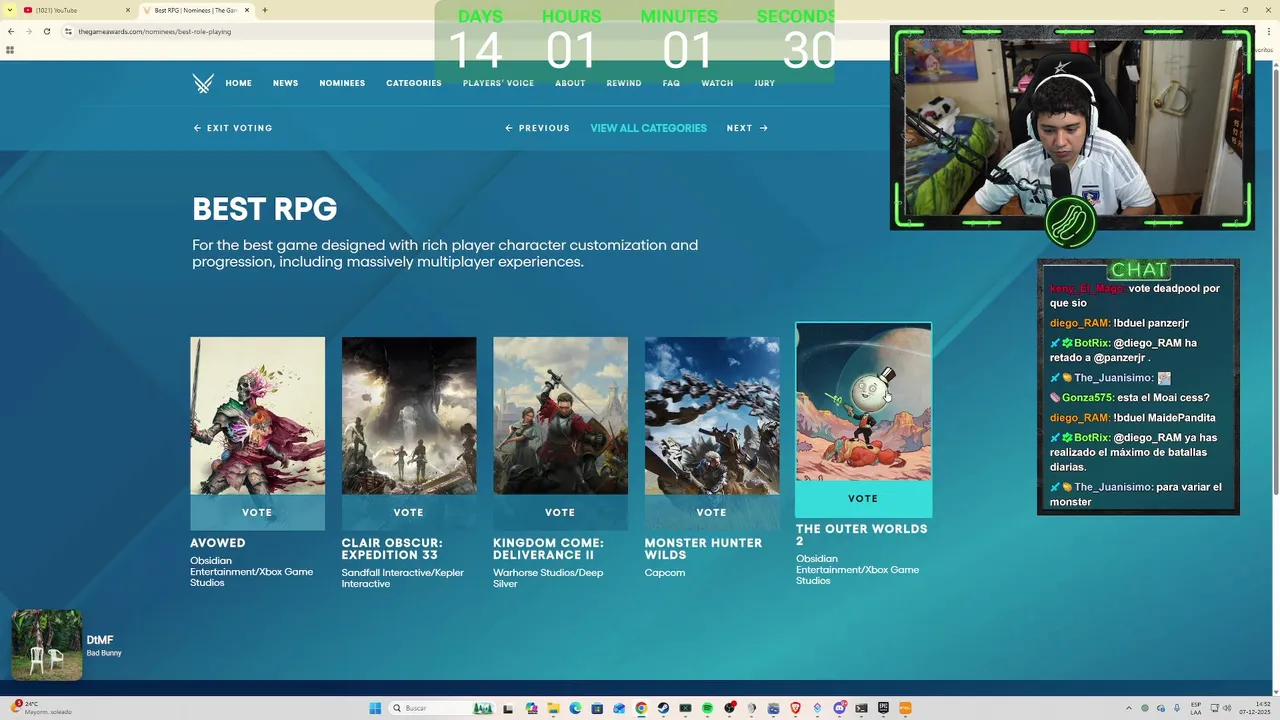Open Task View from the taskbar
This screenshot has width=1280, height=720.
[509, 708]
